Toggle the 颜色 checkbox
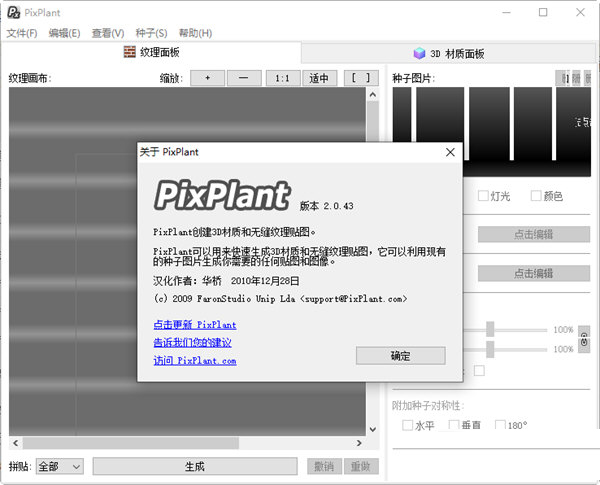The image size is (600, 485). [x=536, y=196]
